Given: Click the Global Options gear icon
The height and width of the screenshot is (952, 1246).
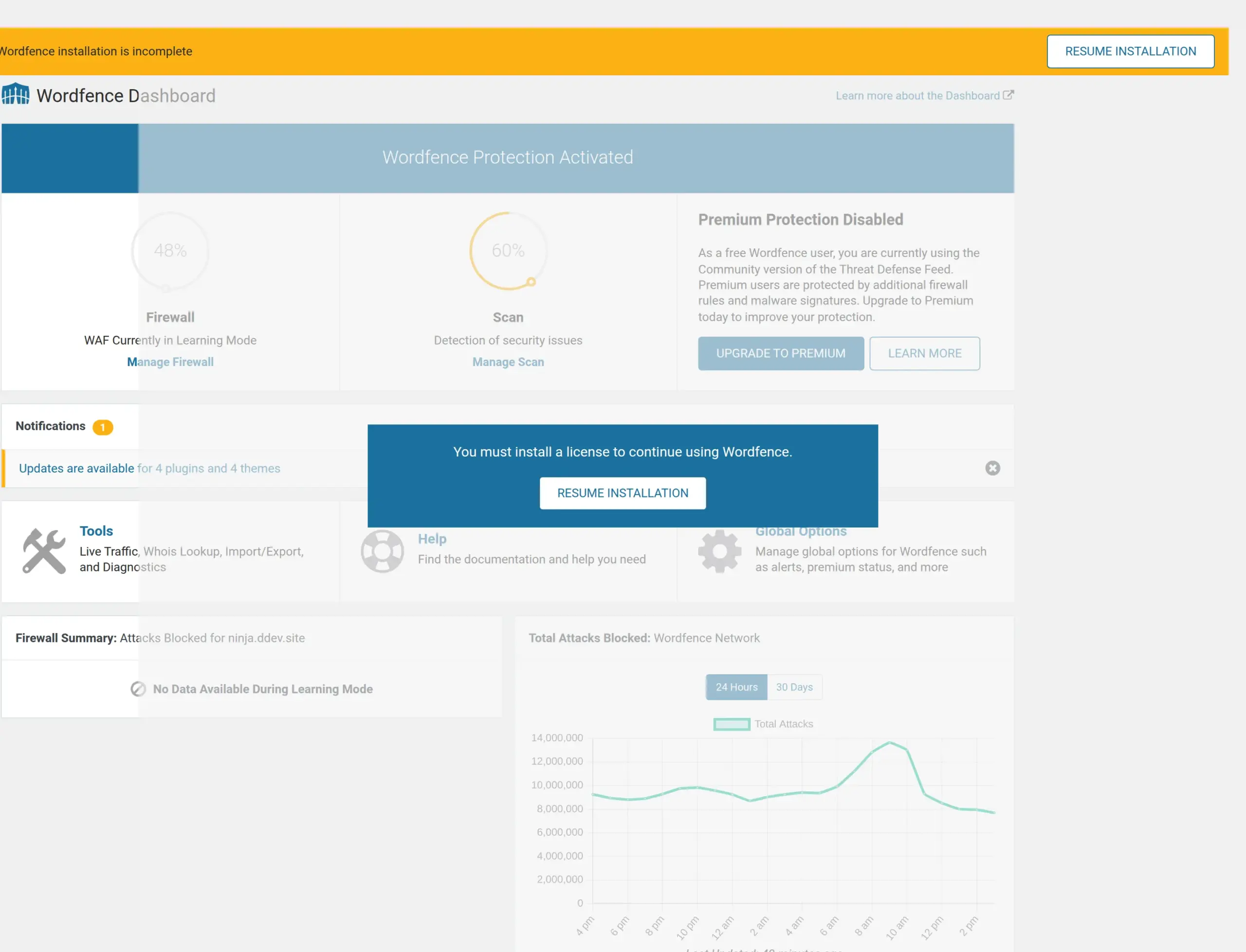Looking at the screenshot, I should point(719,551).
